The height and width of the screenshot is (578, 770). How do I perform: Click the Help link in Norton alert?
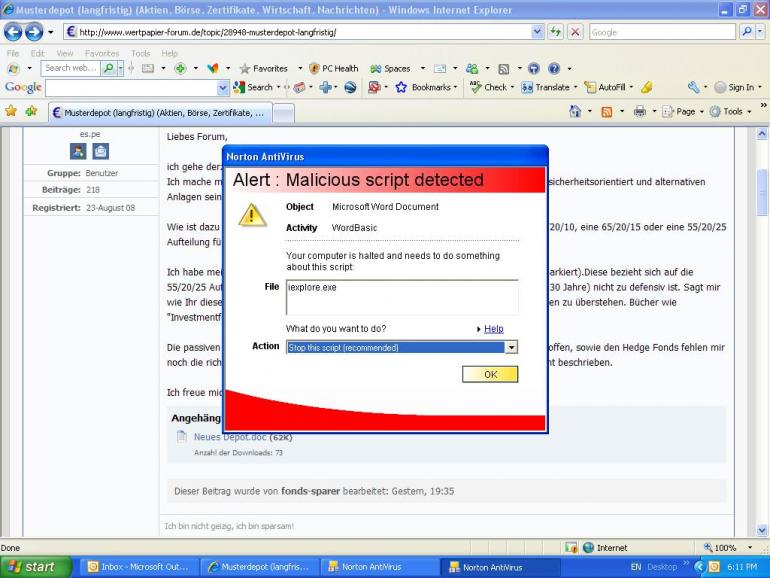pyautogui.click(x=494, y=329)
